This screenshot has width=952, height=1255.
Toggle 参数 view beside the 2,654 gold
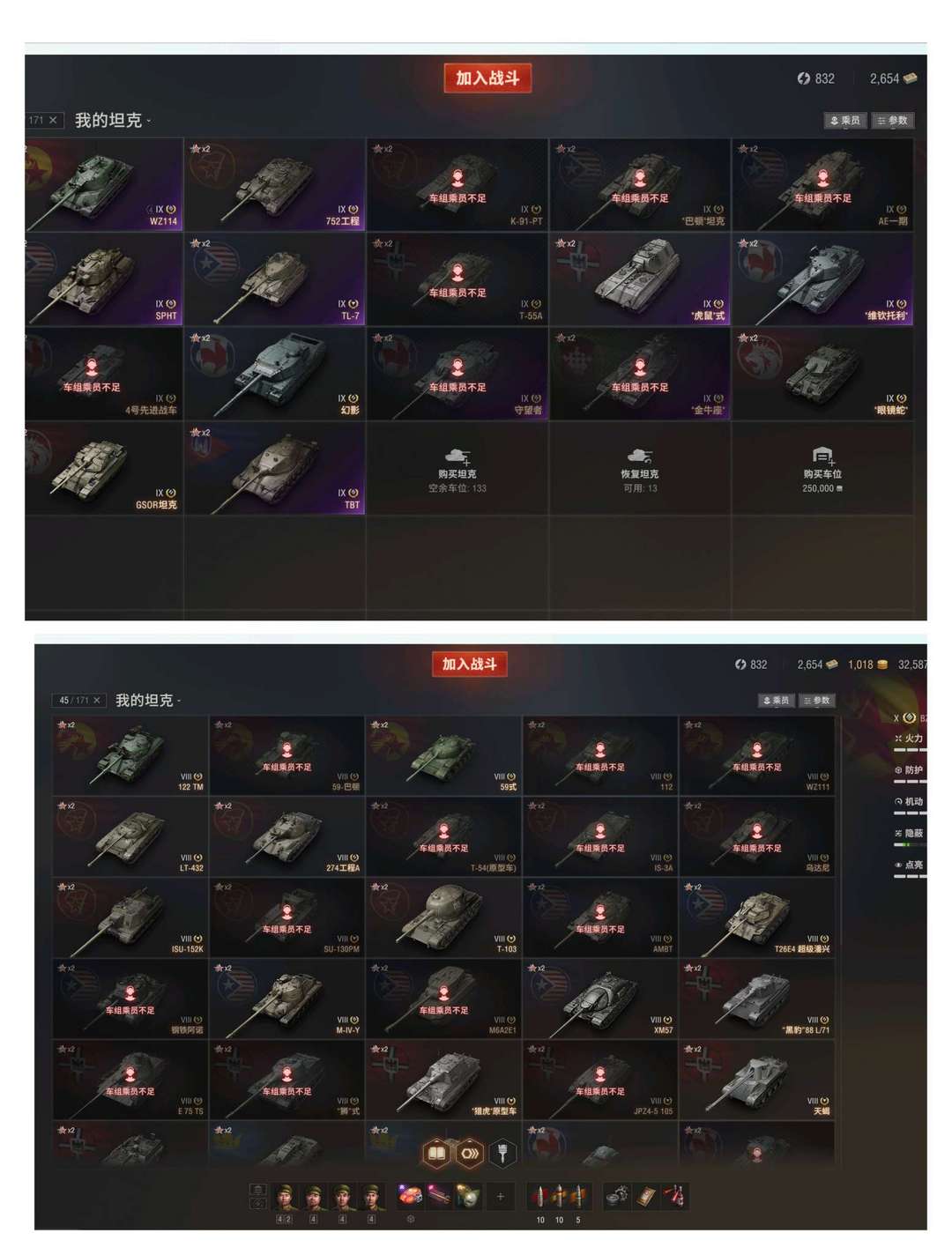click(x=893, y=121)
